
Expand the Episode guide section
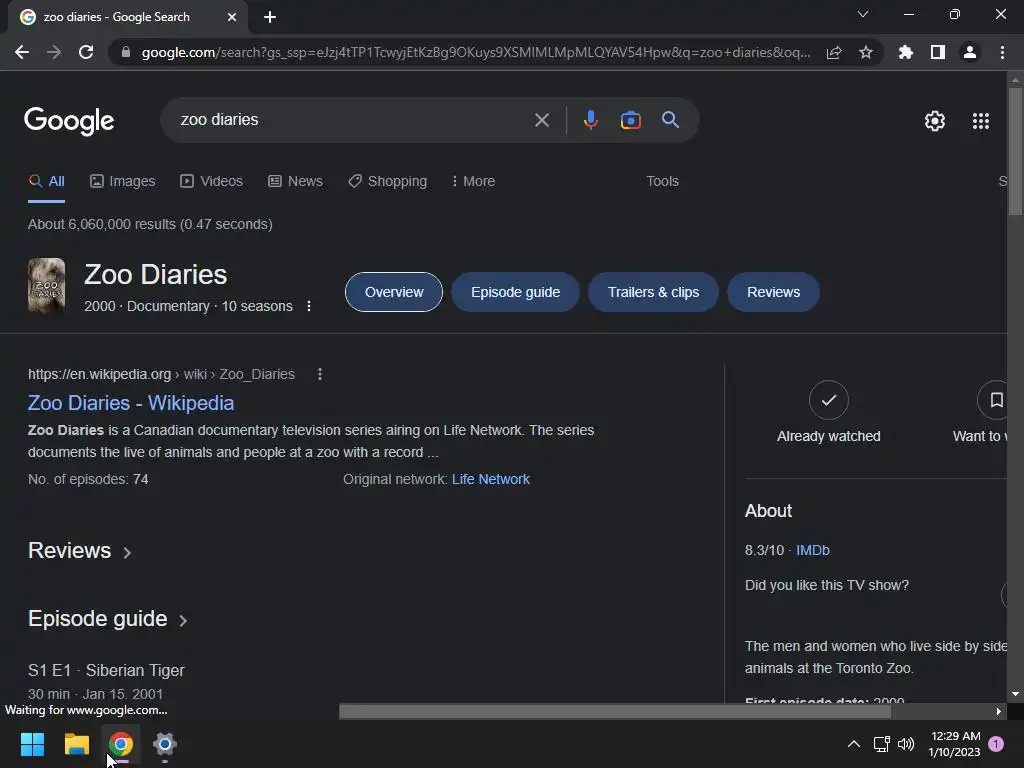pos(108,619)
